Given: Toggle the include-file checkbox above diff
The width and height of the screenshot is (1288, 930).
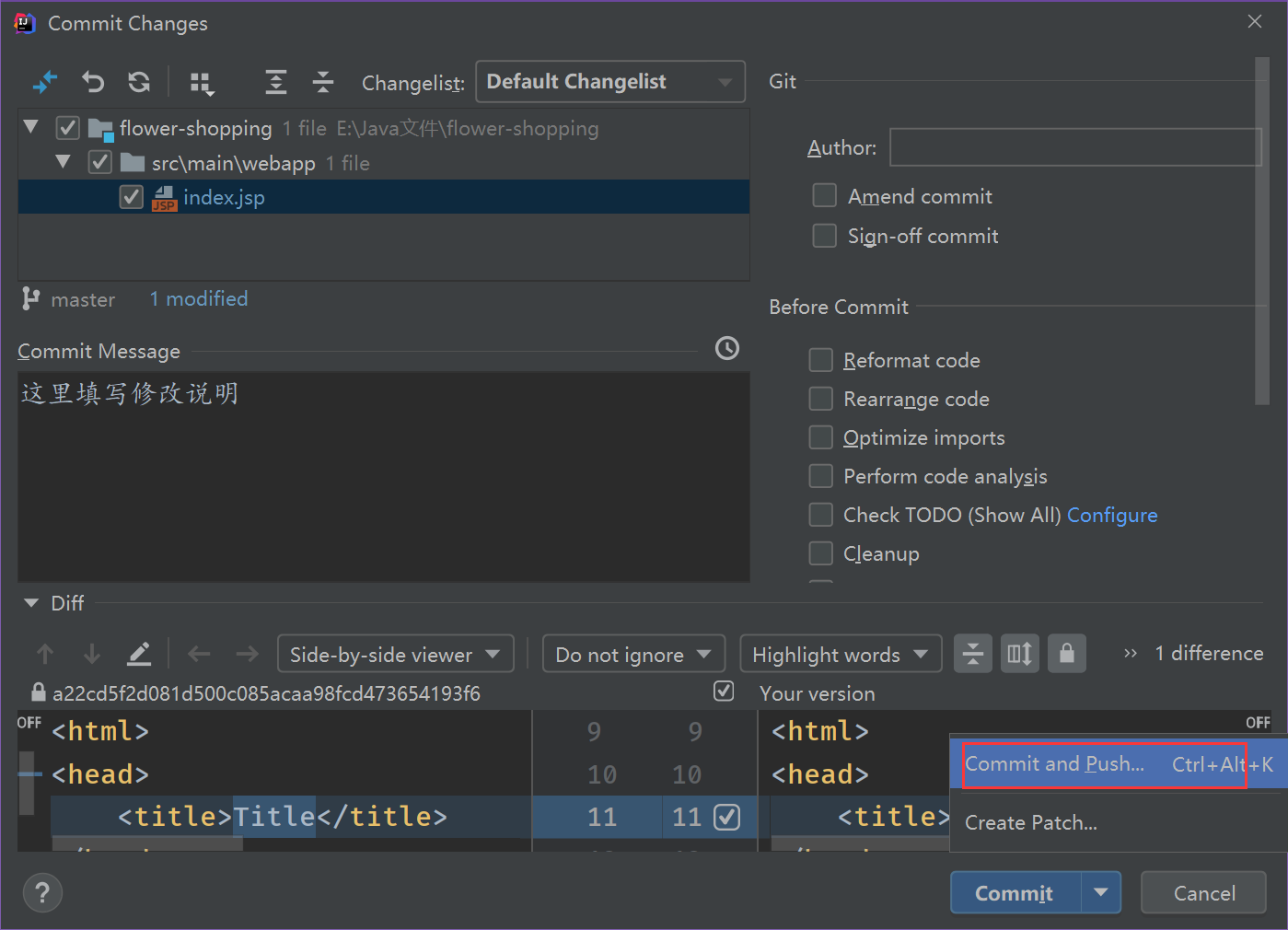Looking at the screenshot, I should pyautogui.click(x=724, y=691).
